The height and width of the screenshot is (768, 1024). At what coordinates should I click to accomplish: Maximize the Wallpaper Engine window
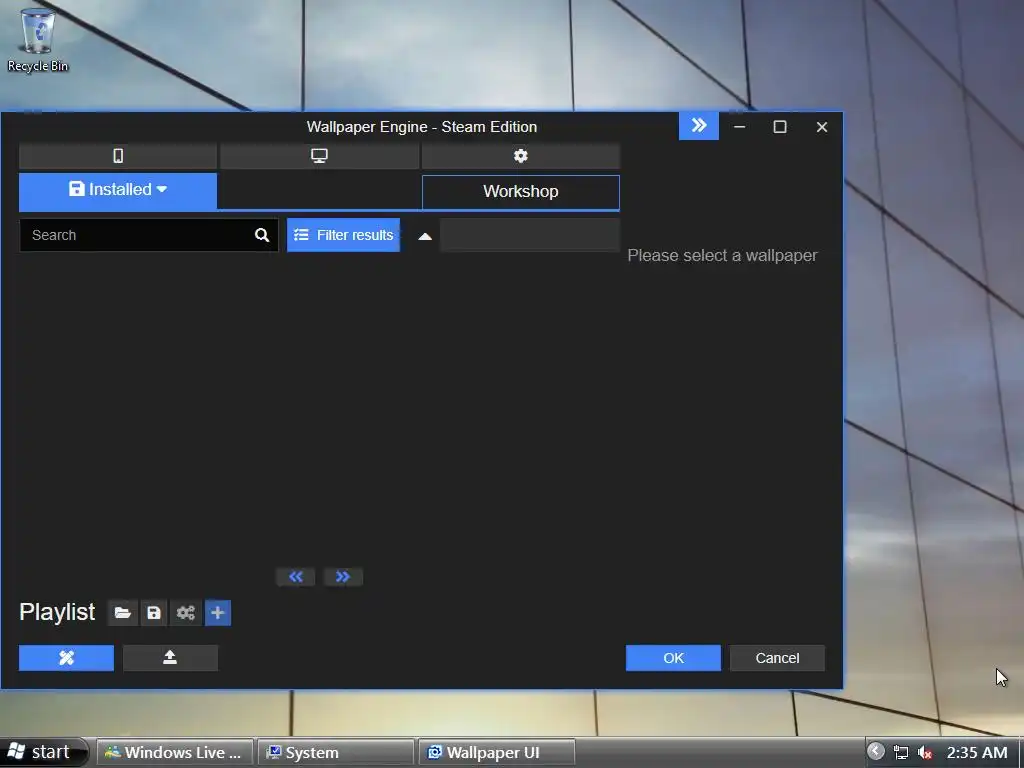click(780, 127)
